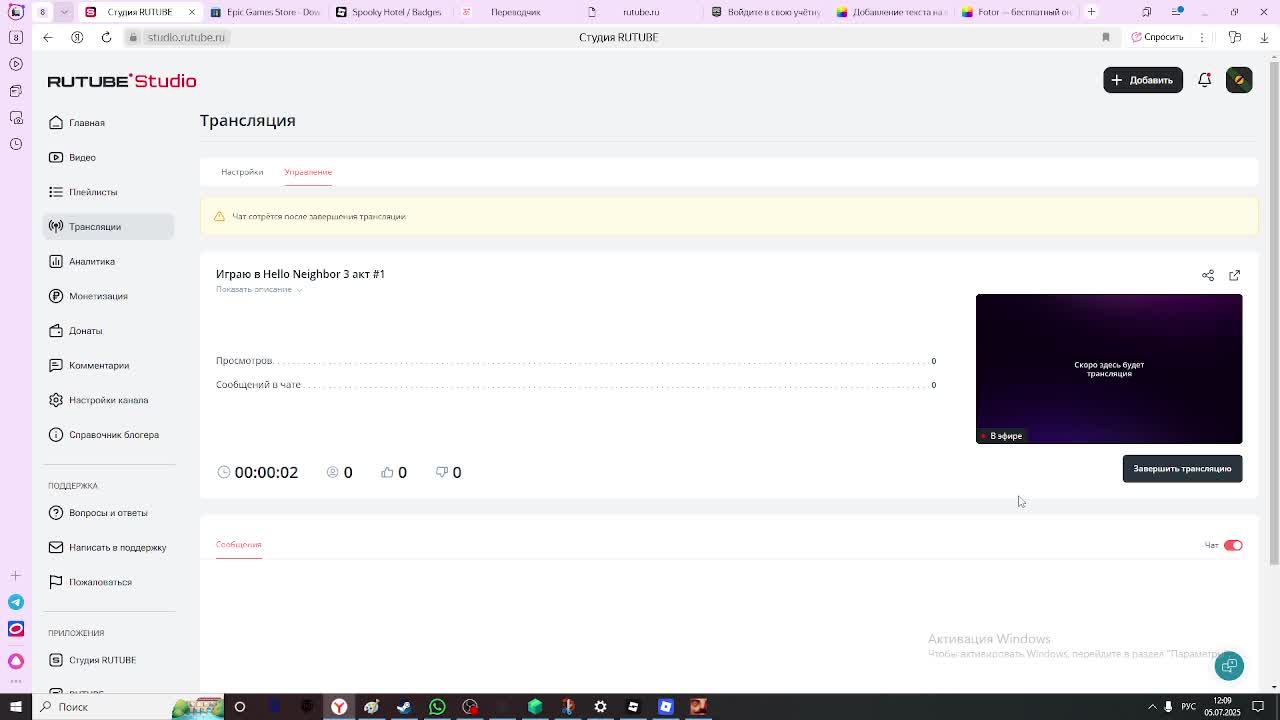Click the taskbar clock 12:09
The height and width of the screenshot is (720, 1280).
[1222, 707]
